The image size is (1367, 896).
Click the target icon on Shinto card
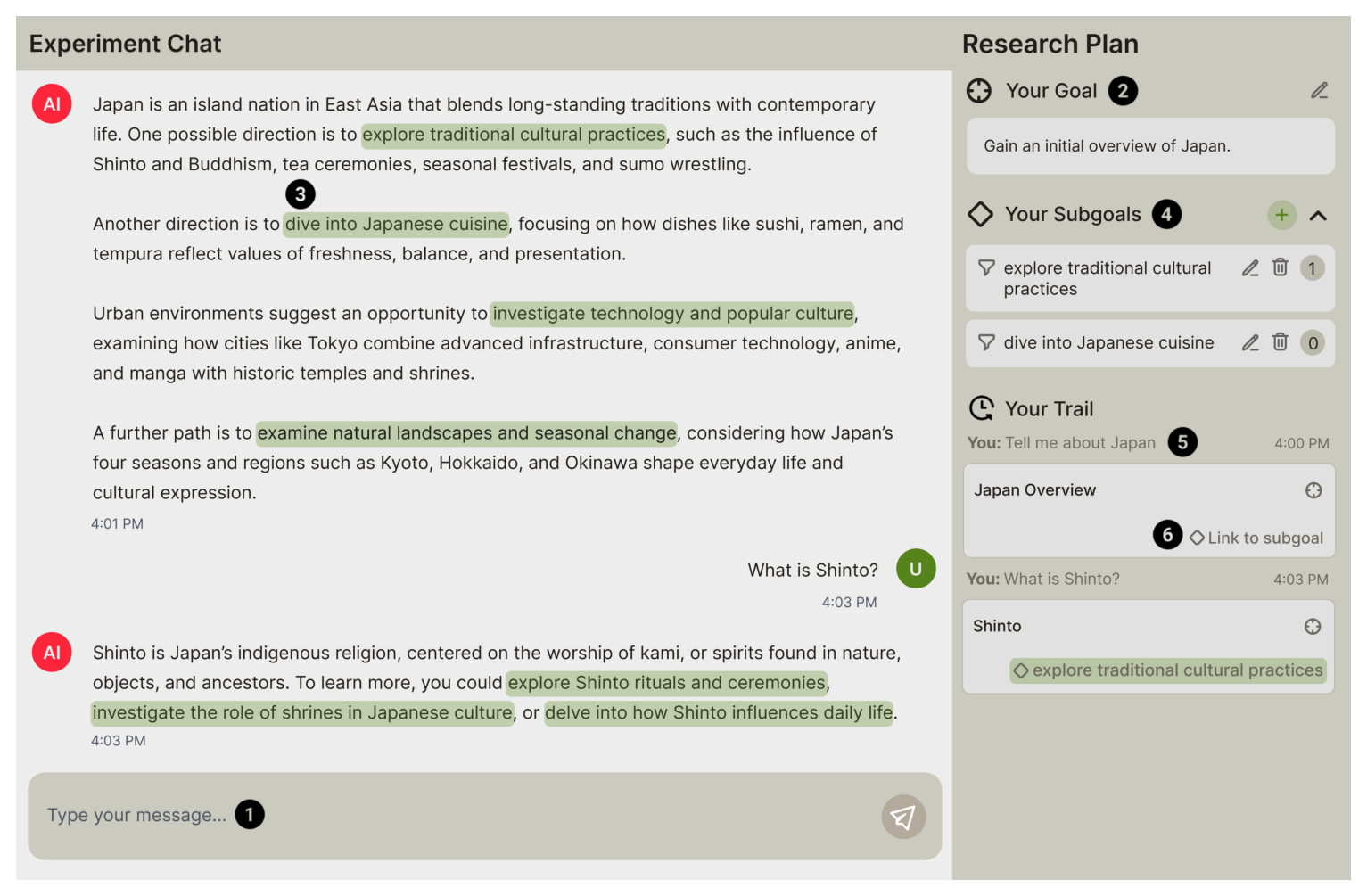(x=1313, y=627)
